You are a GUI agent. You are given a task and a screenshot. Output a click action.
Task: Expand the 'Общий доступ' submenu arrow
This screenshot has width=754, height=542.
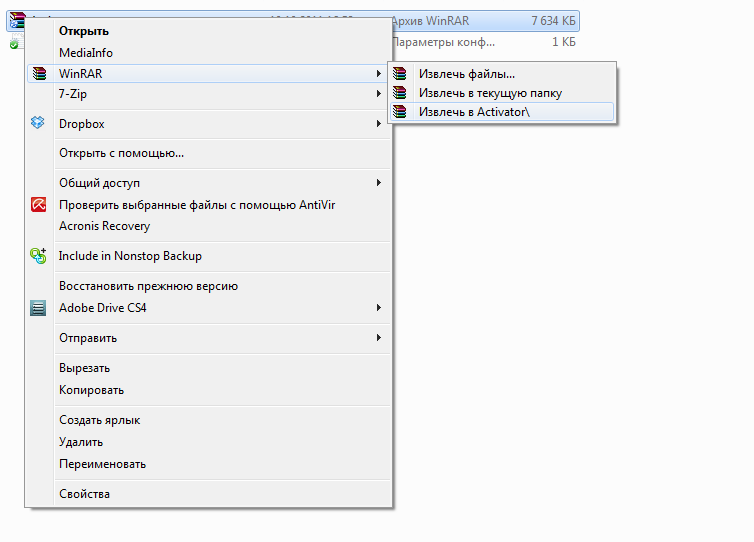click(379, 183)
